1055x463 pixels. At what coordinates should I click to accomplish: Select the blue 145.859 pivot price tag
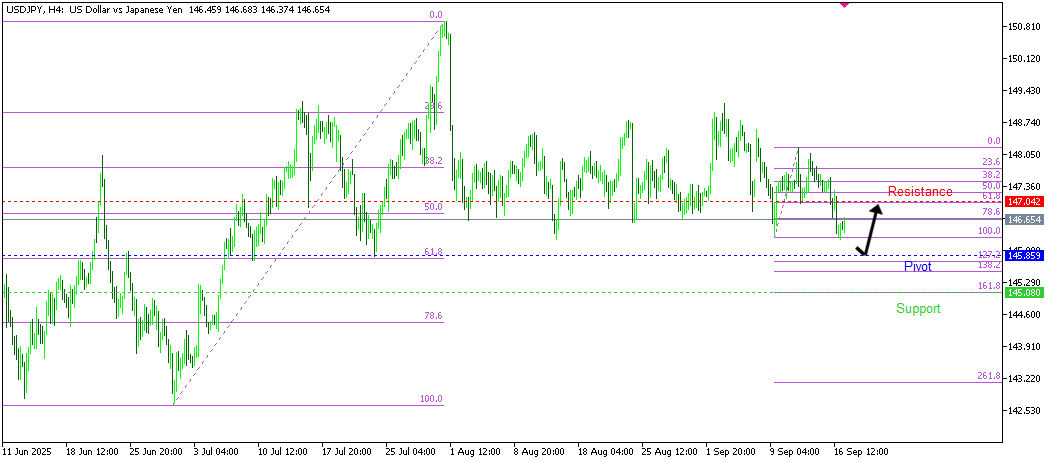(x=1023, y=256)
